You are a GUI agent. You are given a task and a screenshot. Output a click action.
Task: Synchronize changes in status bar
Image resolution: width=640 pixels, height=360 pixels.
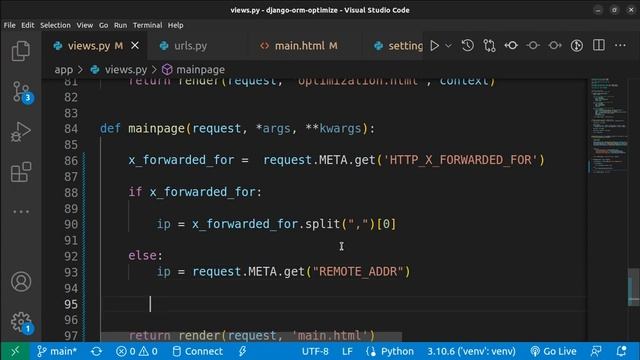click(x=97, y=351)
